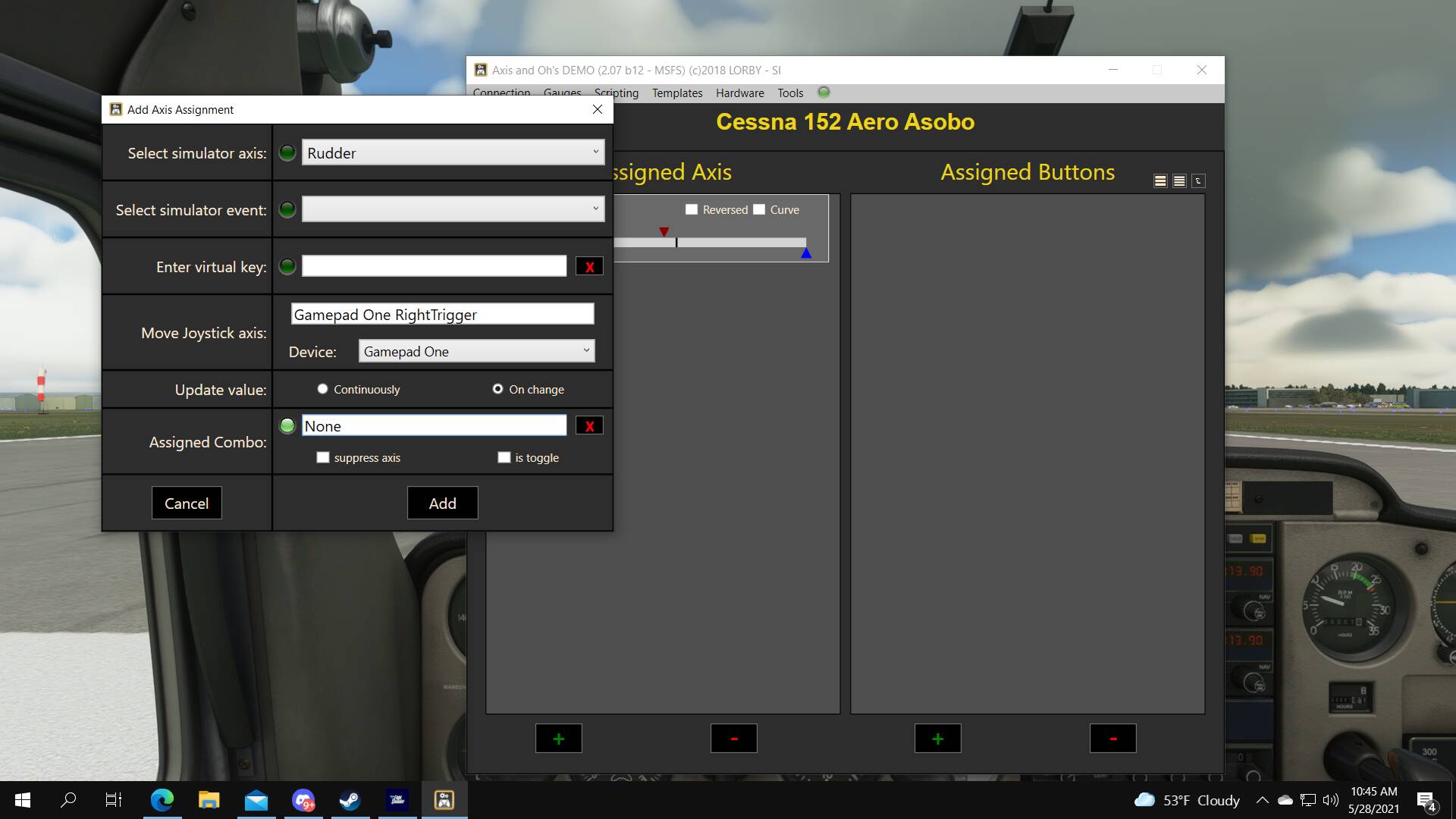Click second list view icon near Assigned Buttons

click(x=1179, y=180)
